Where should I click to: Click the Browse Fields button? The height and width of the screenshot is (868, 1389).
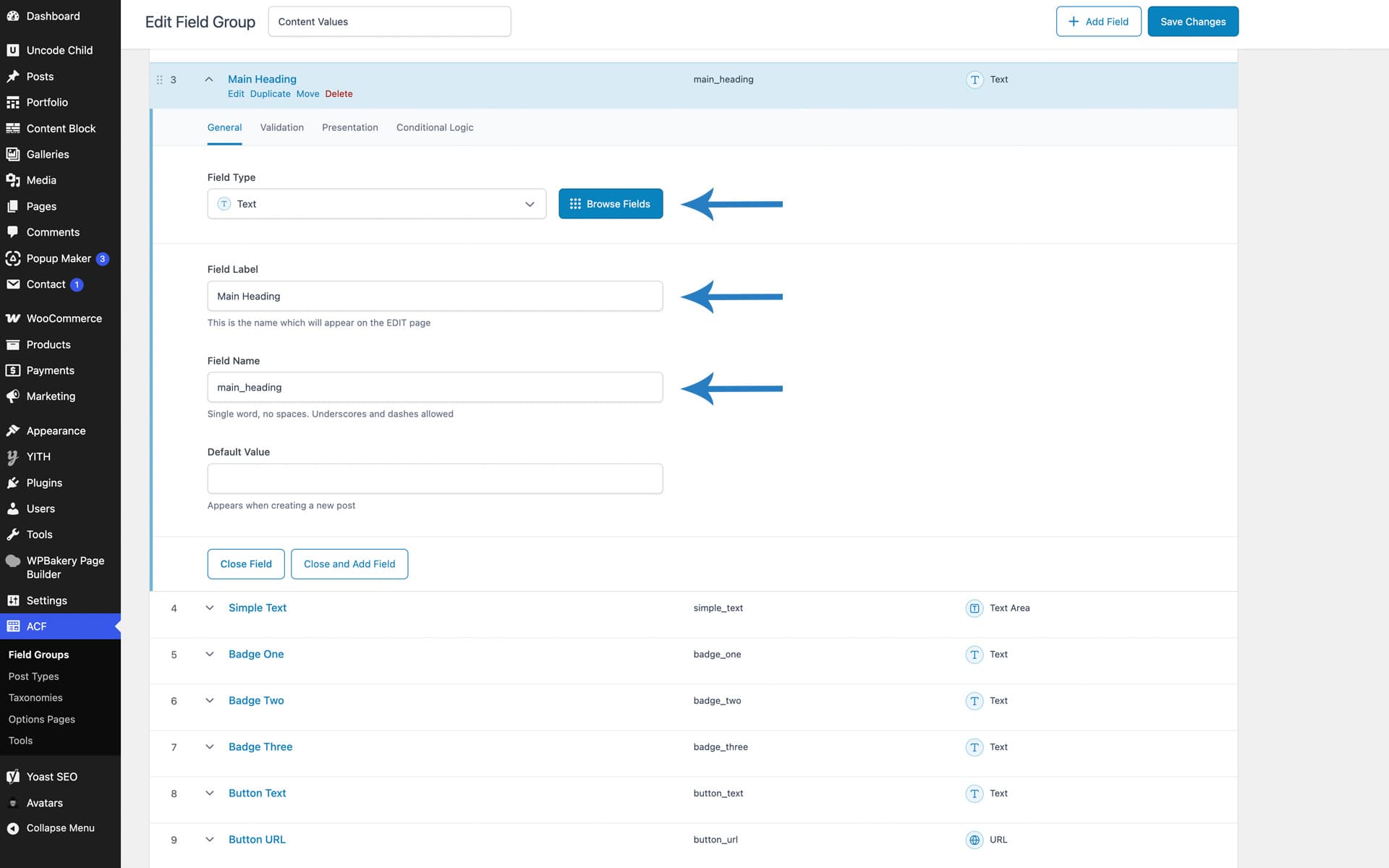(x=611, y=204)
